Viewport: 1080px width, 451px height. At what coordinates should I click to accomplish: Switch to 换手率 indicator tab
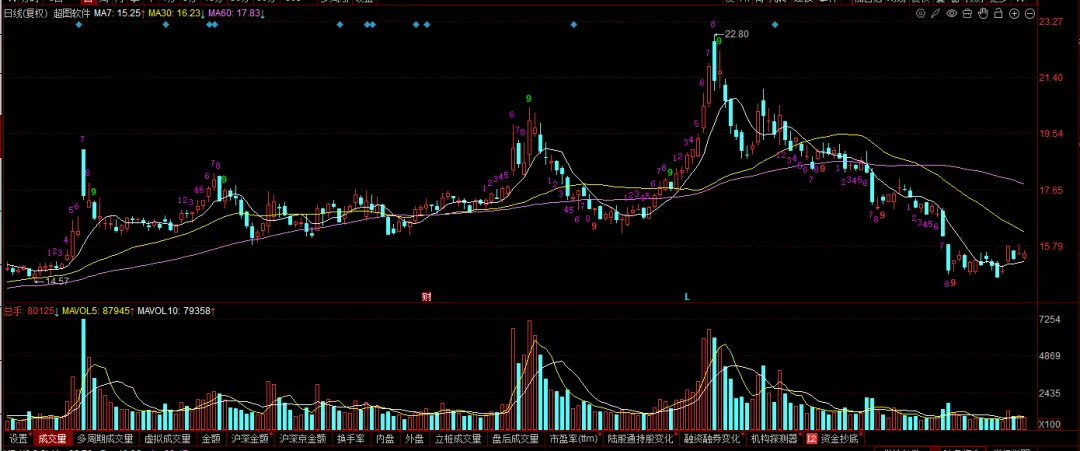[x=351, y=438]
